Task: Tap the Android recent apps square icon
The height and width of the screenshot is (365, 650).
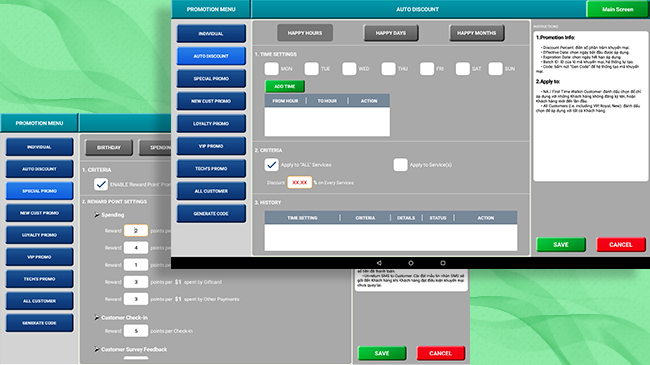Action: point(443,263)
